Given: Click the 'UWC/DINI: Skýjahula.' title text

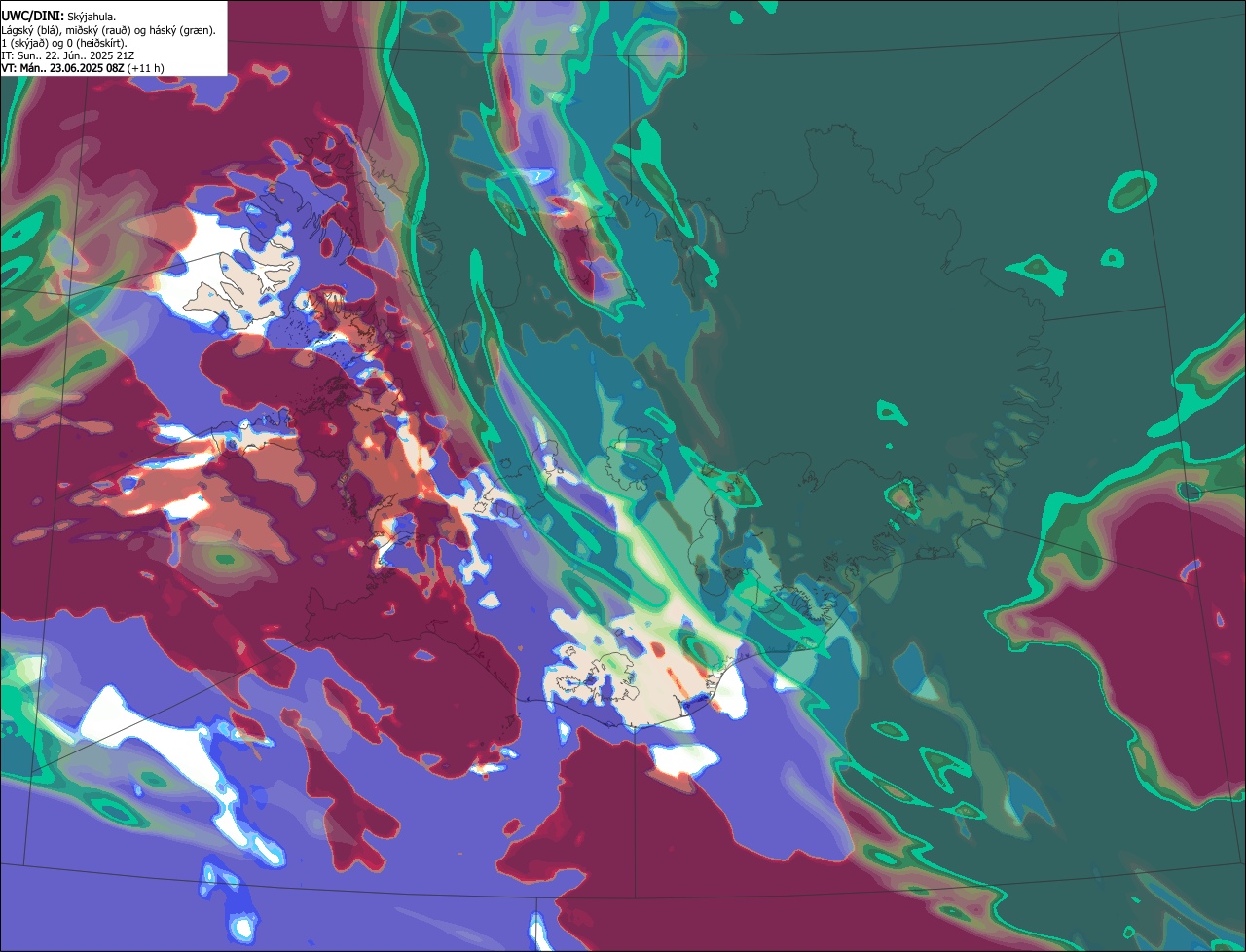Looking at the screenshot, I should (x=58, y=16).
